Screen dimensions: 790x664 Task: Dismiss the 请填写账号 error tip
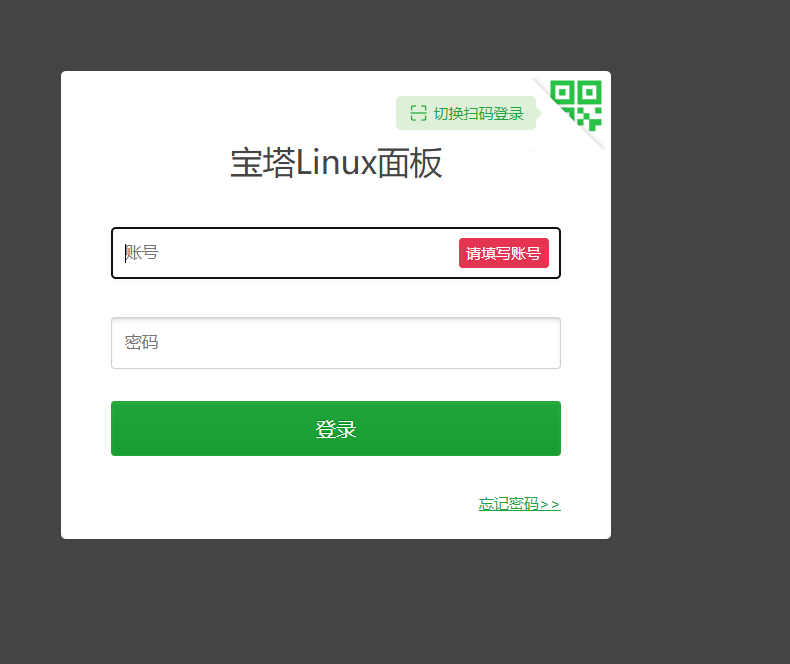(x=504, y=253)
